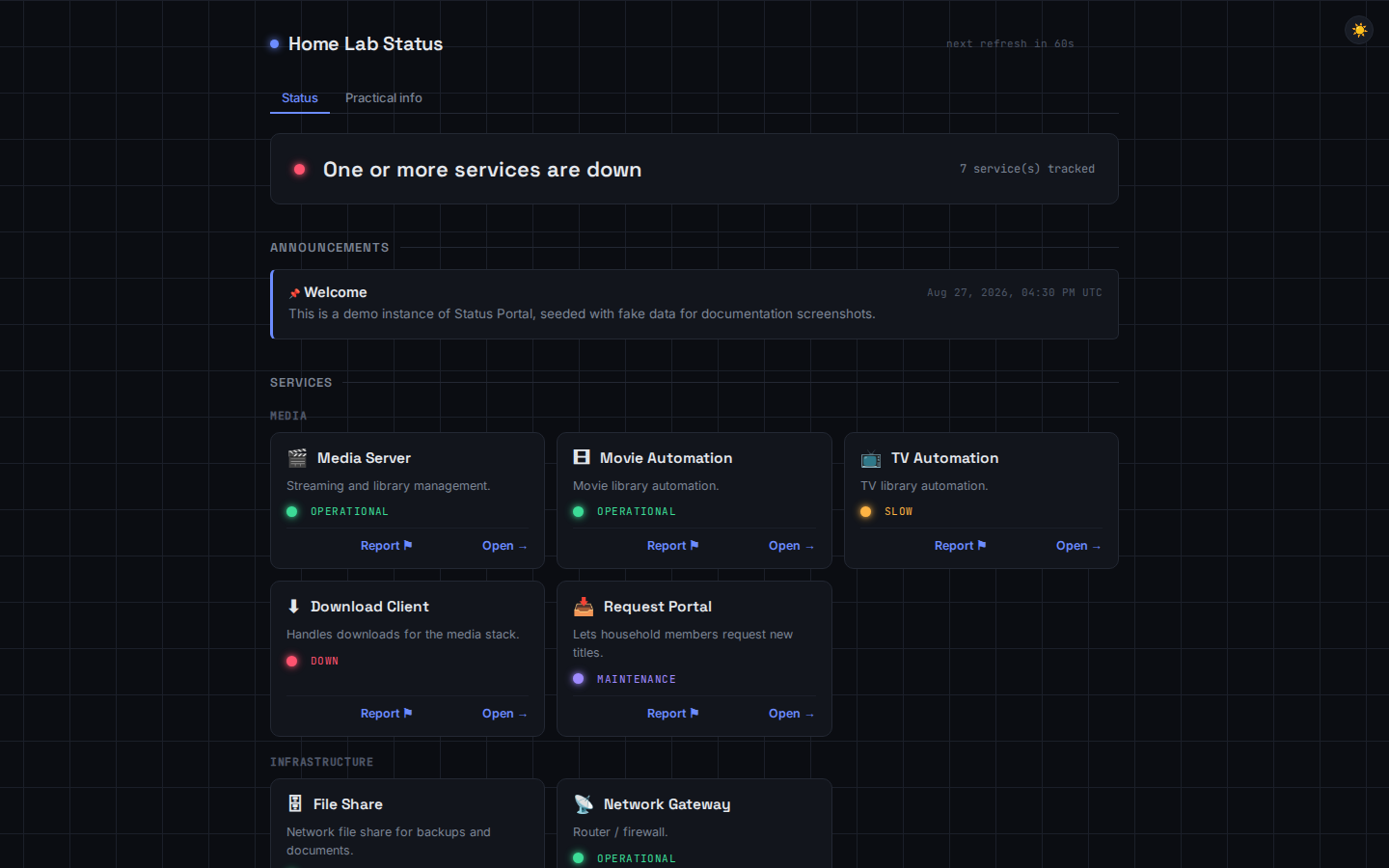The width and height of the screenshot is (1389, 868).
Task: Click the TV Automation orange status dot
Action: (866, 511)
